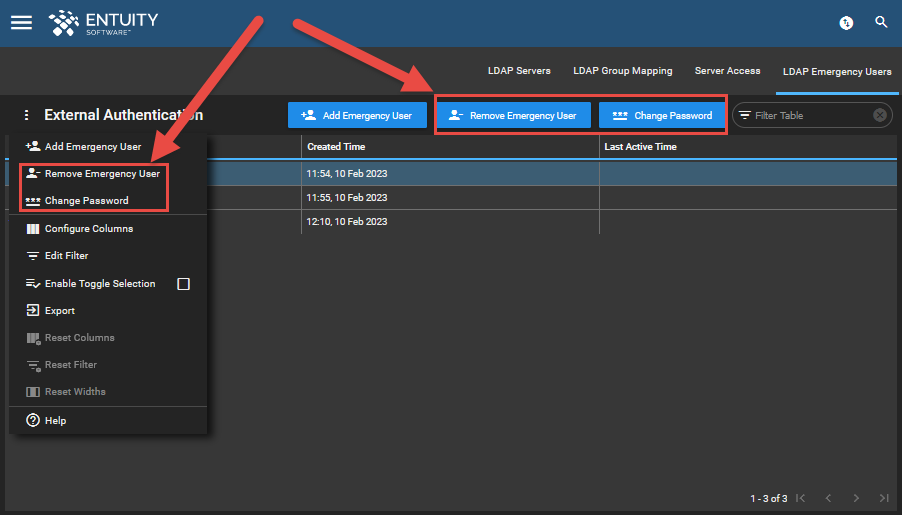Open the LDAP Group Mapping tab

(622, 71)
